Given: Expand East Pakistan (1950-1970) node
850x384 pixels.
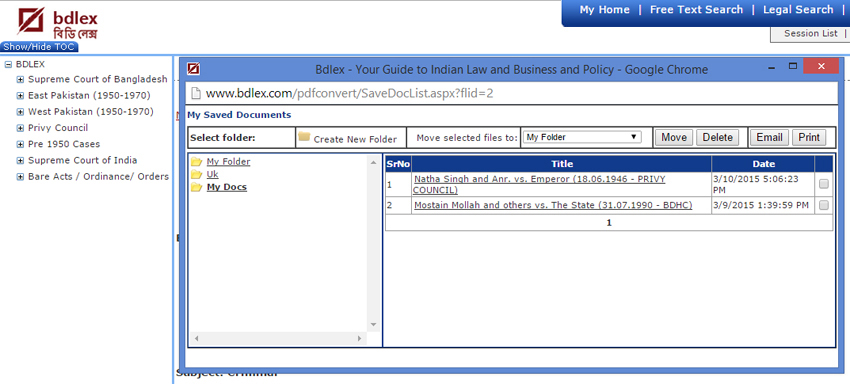Looking at the screenshot, I should 21,95.
